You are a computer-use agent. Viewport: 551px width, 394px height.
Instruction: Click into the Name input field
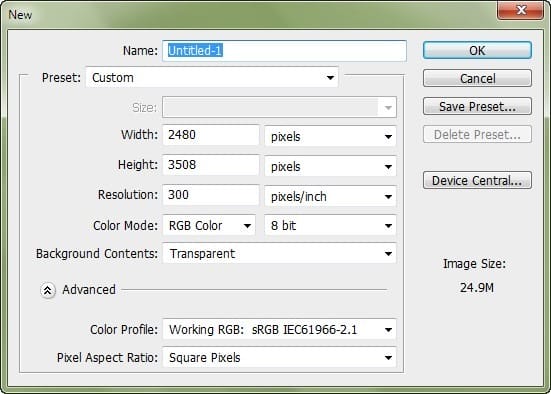pos(284,51)
